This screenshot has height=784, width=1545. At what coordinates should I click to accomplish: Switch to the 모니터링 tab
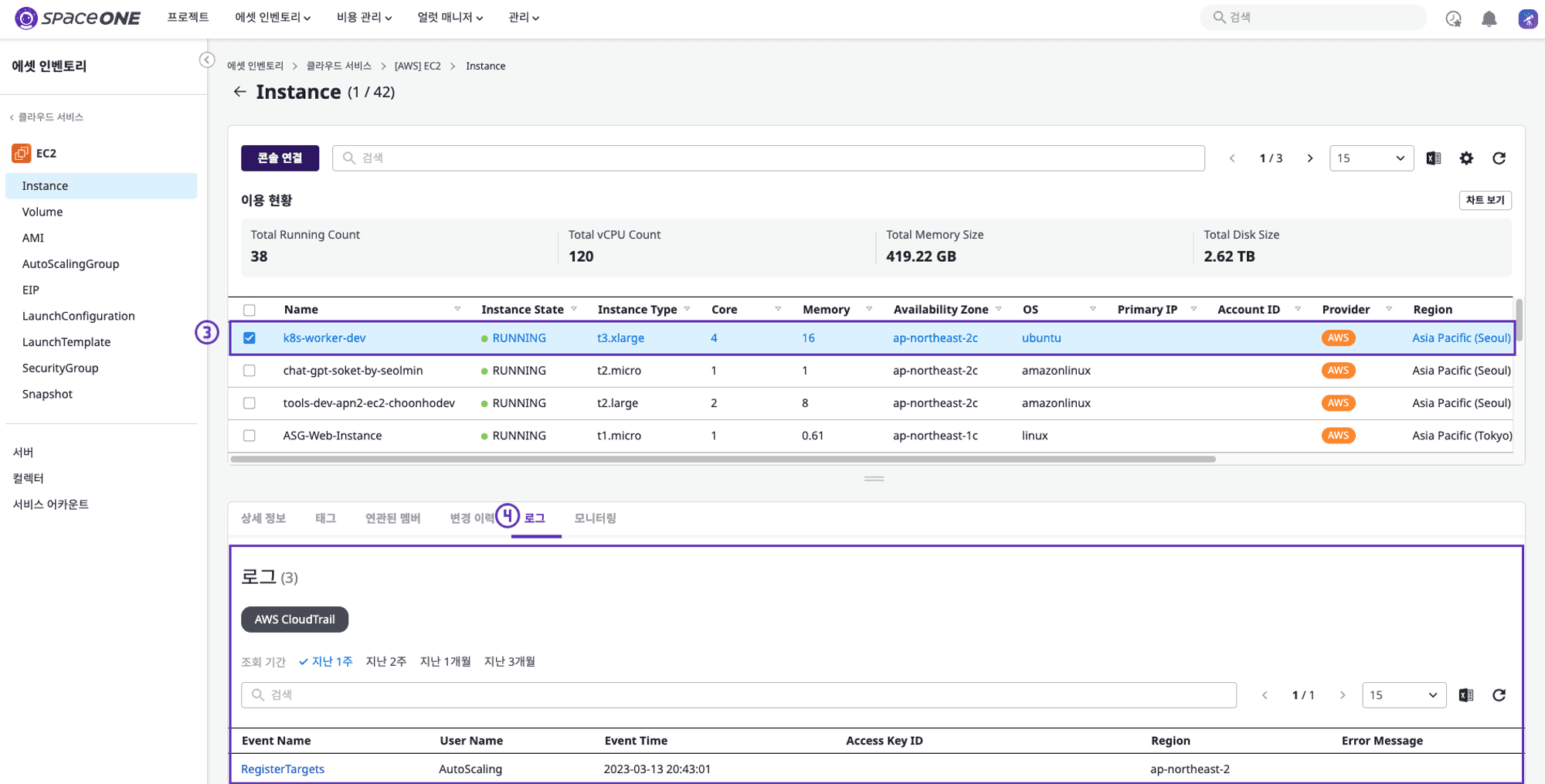tap(595, 518)
